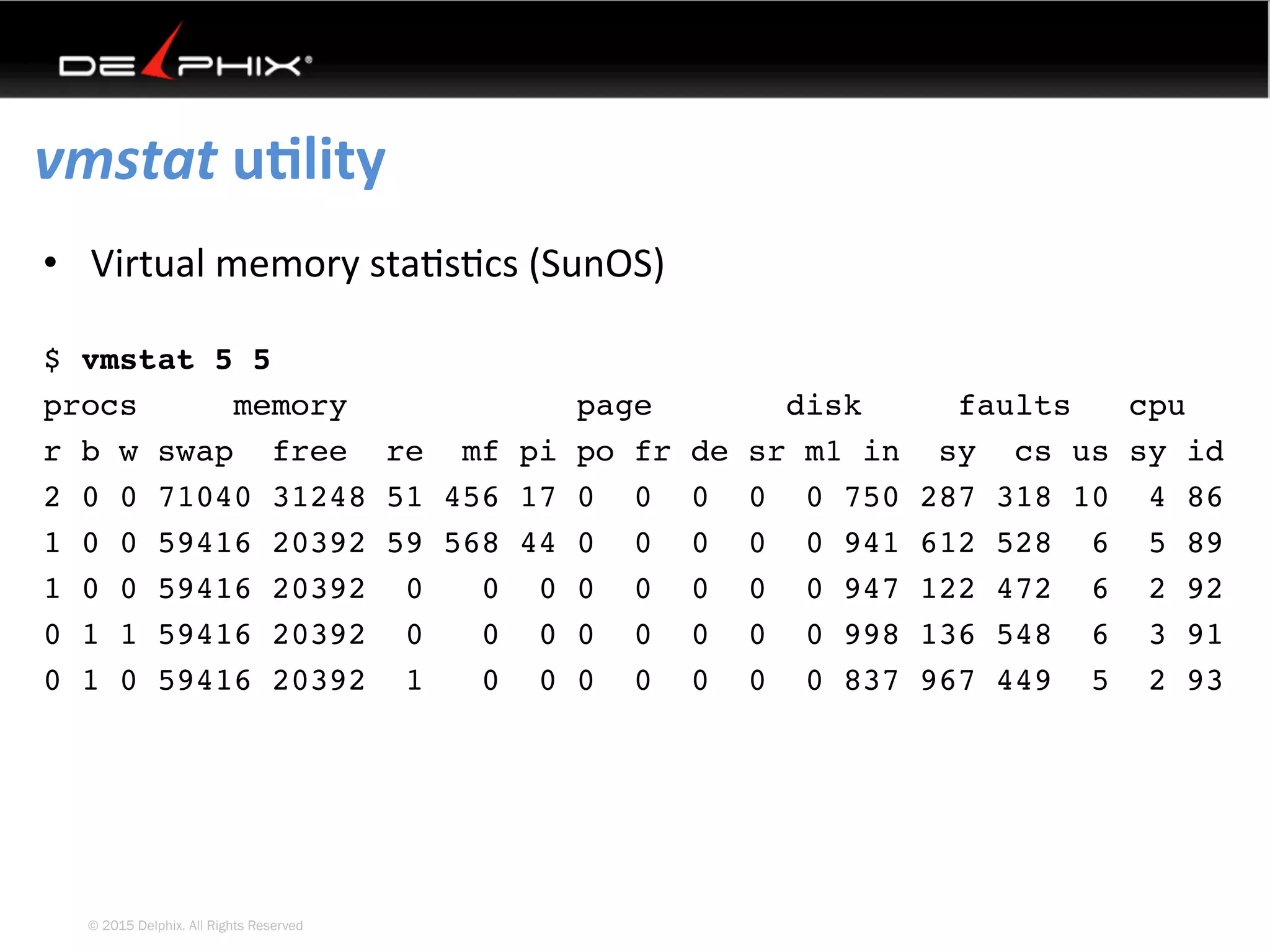This screenshot has height=952, width=1270.
Task: Click the 'memory' header group label
Action: point(290,407)
